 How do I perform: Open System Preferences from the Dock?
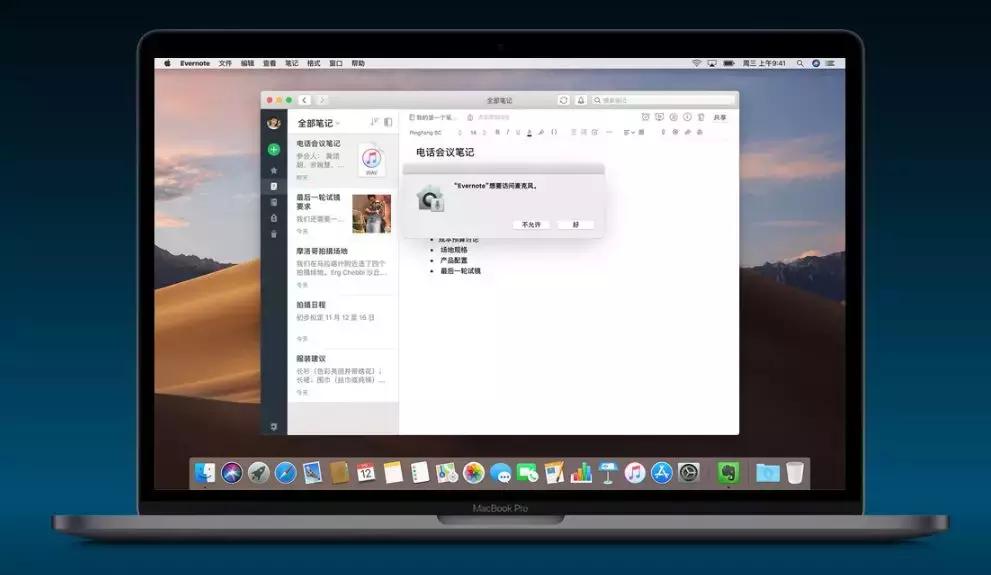coord(689,473)
